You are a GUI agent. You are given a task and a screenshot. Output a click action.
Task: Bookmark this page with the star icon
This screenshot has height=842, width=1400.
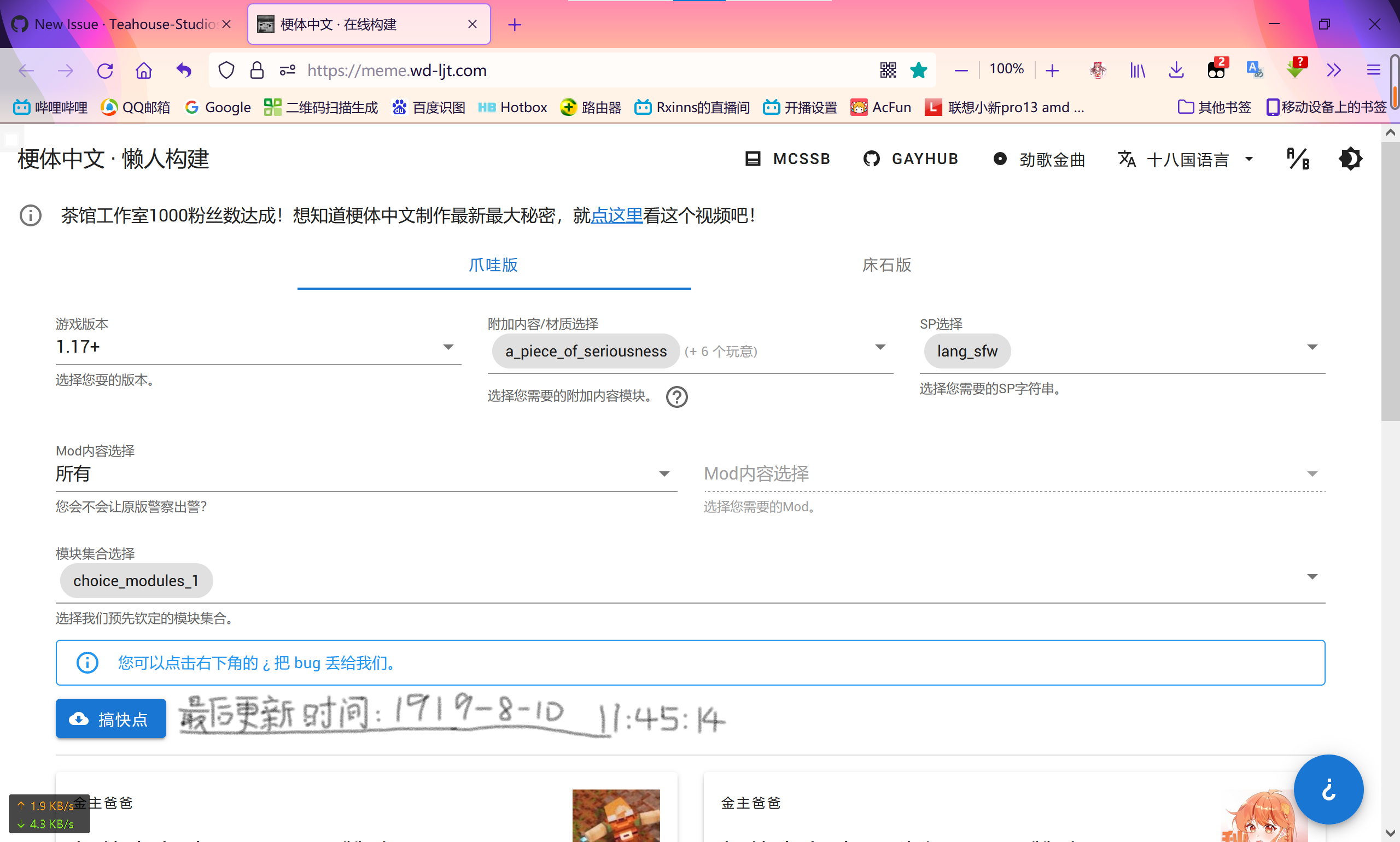coord(918,70)
